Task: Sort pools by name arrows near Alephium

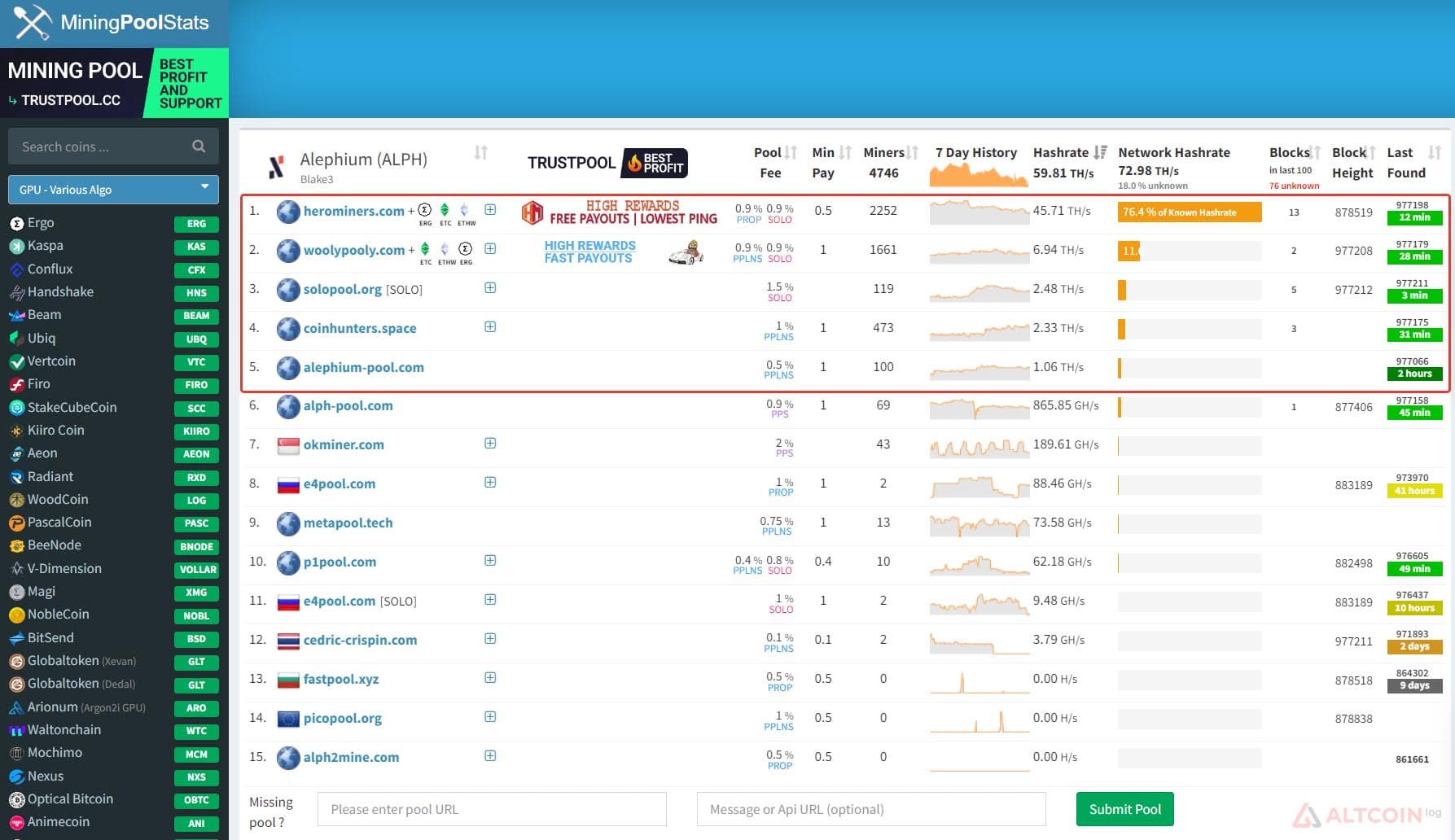Action: point(481,152)
